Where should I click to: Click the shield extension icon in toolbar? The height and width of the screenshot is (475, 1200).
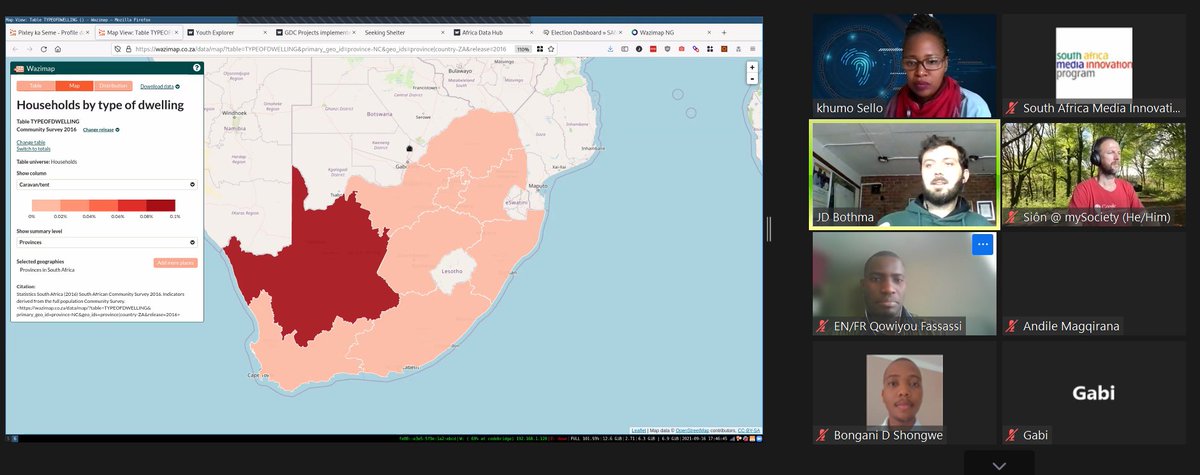667,48
